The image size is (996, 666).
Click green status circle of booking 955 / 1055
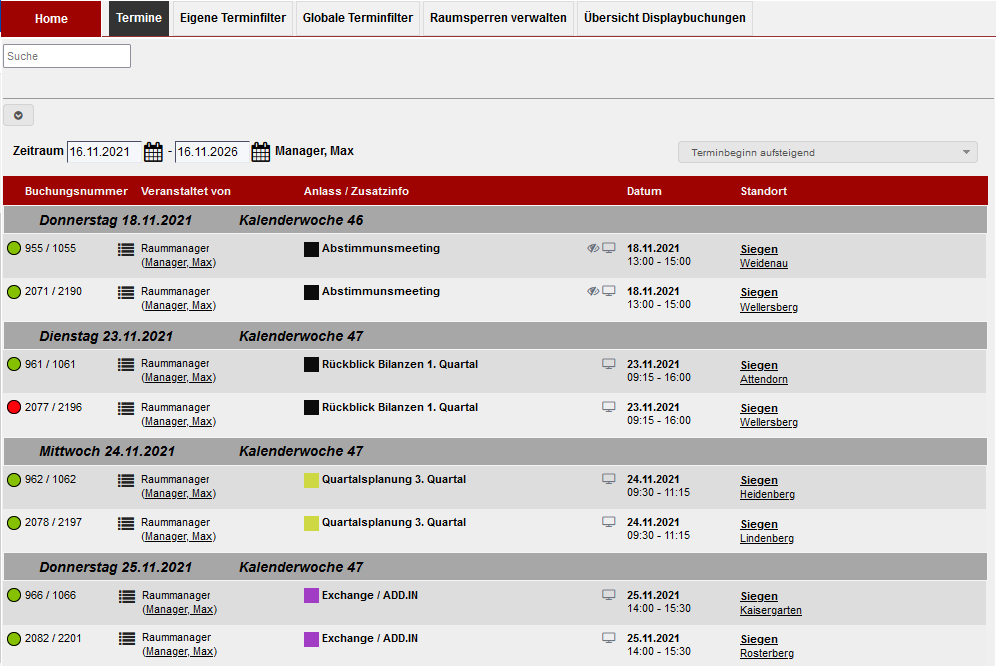[14, 248]
